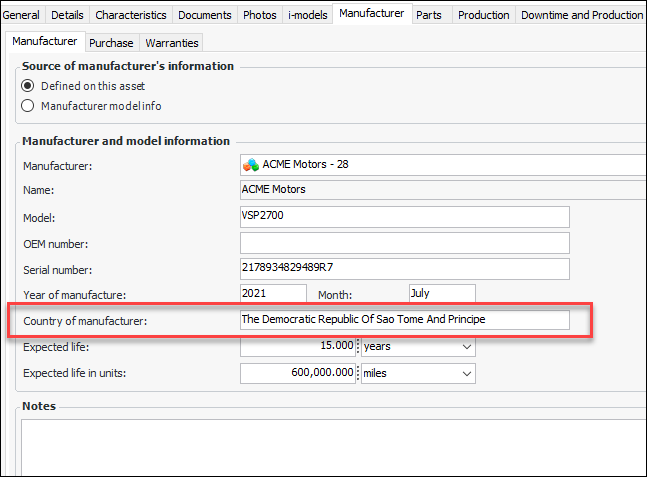Open the expected life years dropdown
The image size is (647, 477).
click(466, 346)
